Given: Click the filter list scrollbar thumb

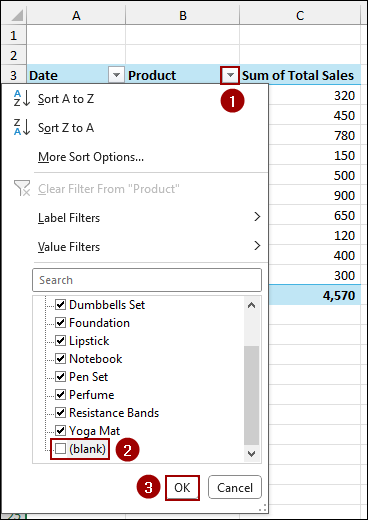Looking at the screenshot, I should pos(252,395).
